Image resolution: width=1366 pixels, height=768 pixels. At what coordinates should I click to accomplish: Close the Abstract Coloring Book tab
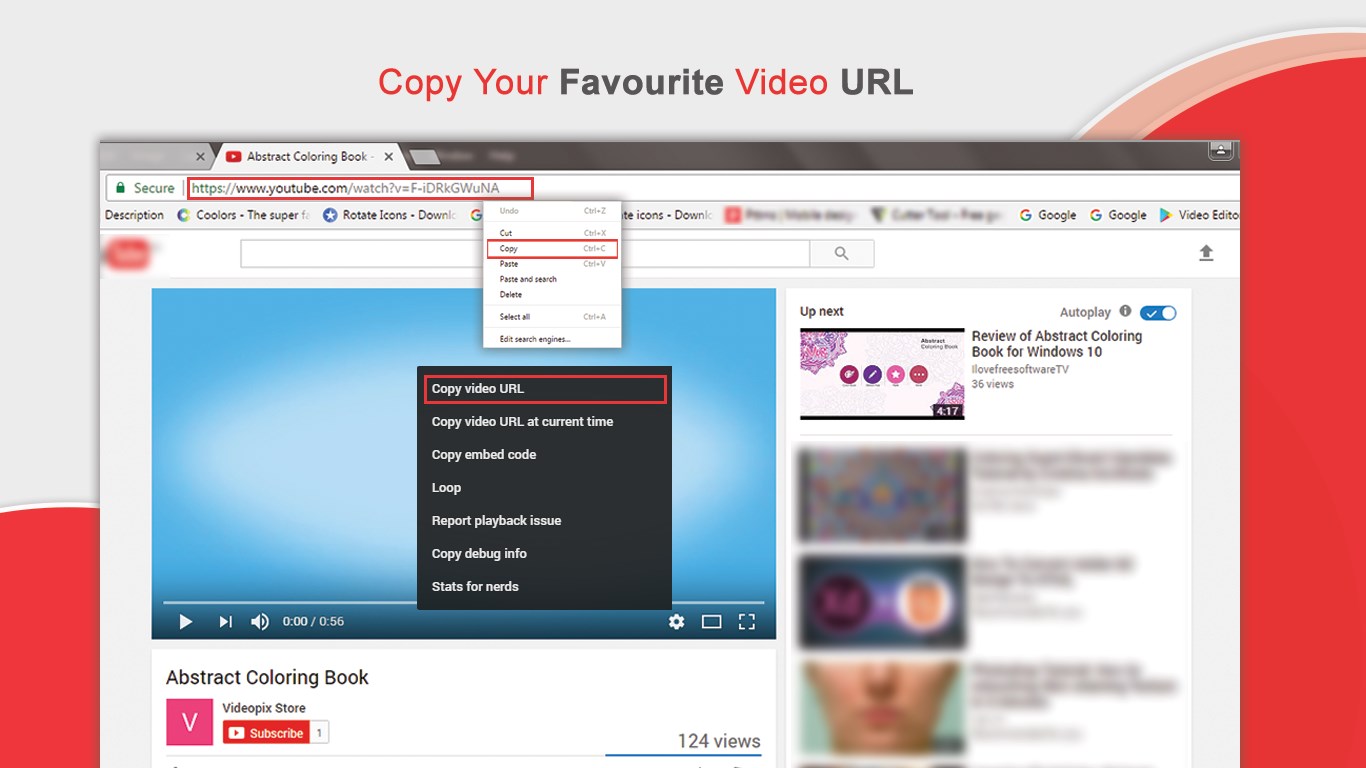coord(389,157)
